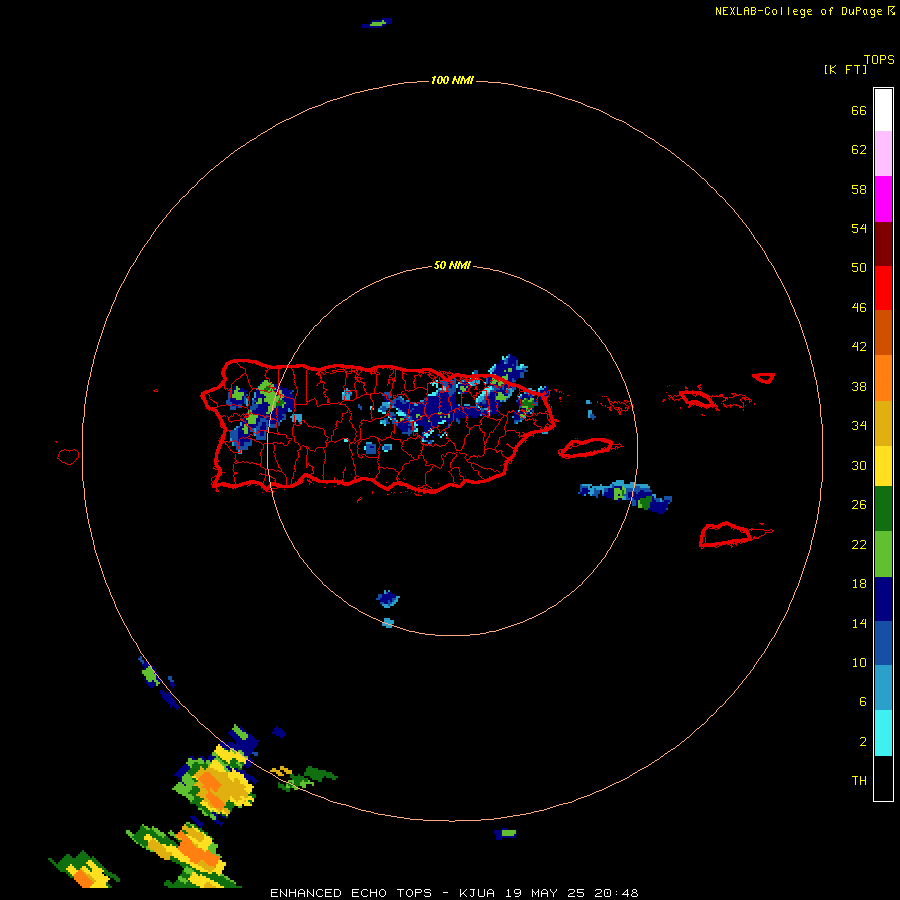The height and width of the screenshot is (900, 900).
Task: Click legend value 66
Action: [859, 110]
